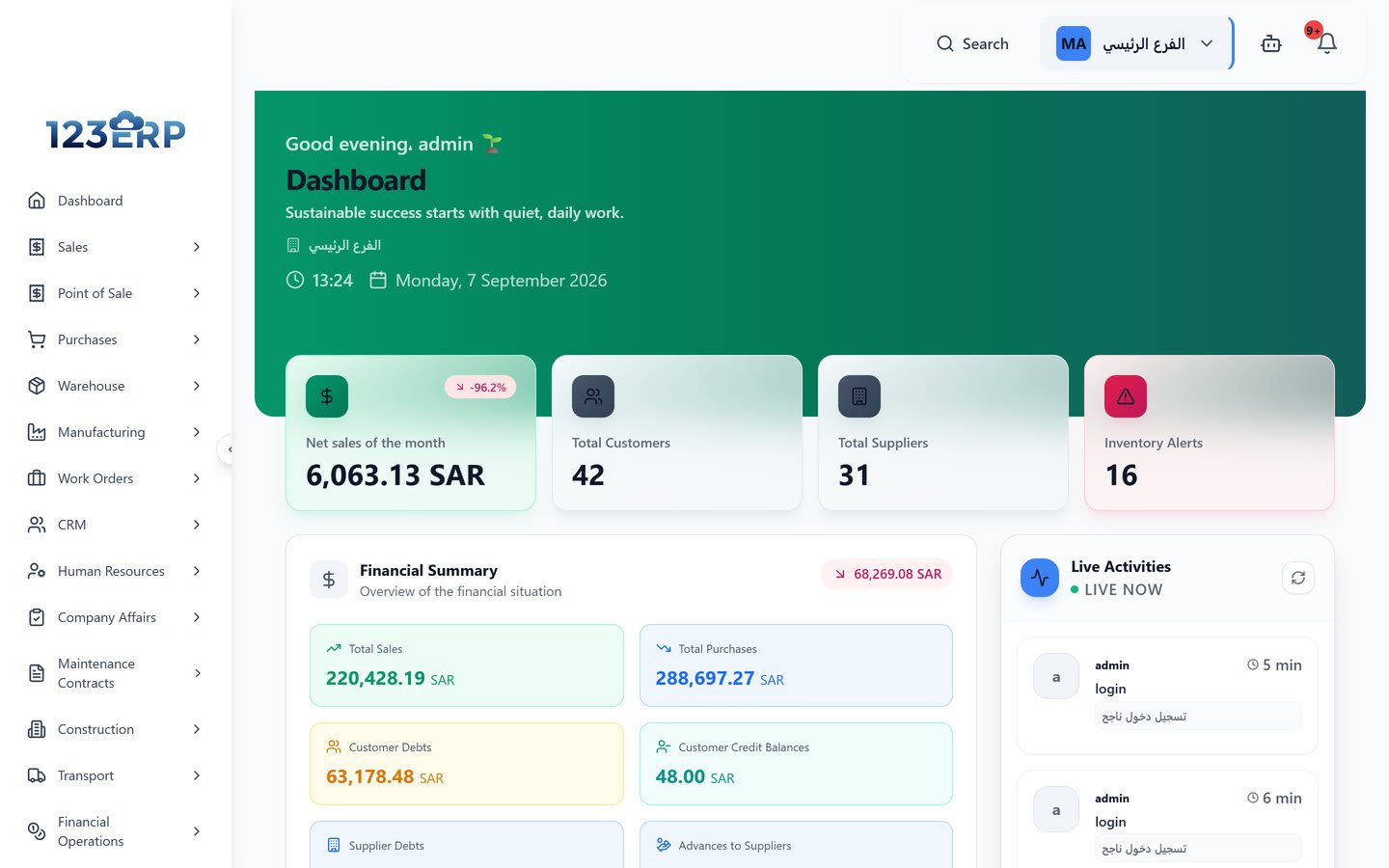Open the Maintenance Contracts menu
1389x868 pixels.
click(x=116, y=673)
